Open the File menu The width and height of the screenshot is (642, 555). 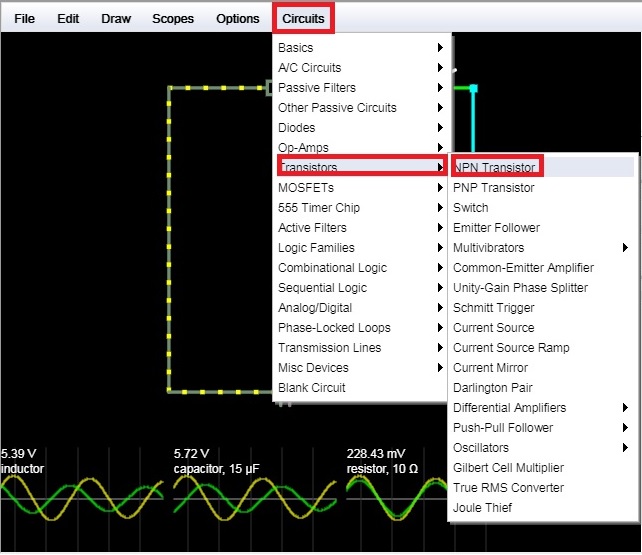coord(24,19)
